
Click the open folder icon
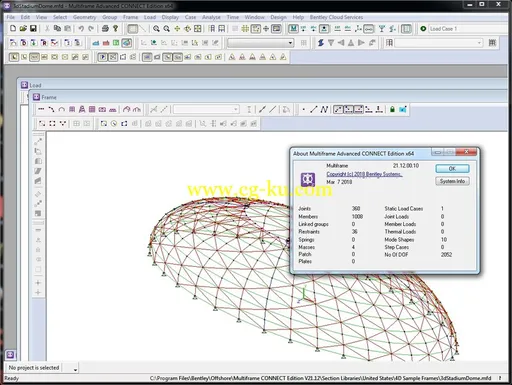click(23, 29)
